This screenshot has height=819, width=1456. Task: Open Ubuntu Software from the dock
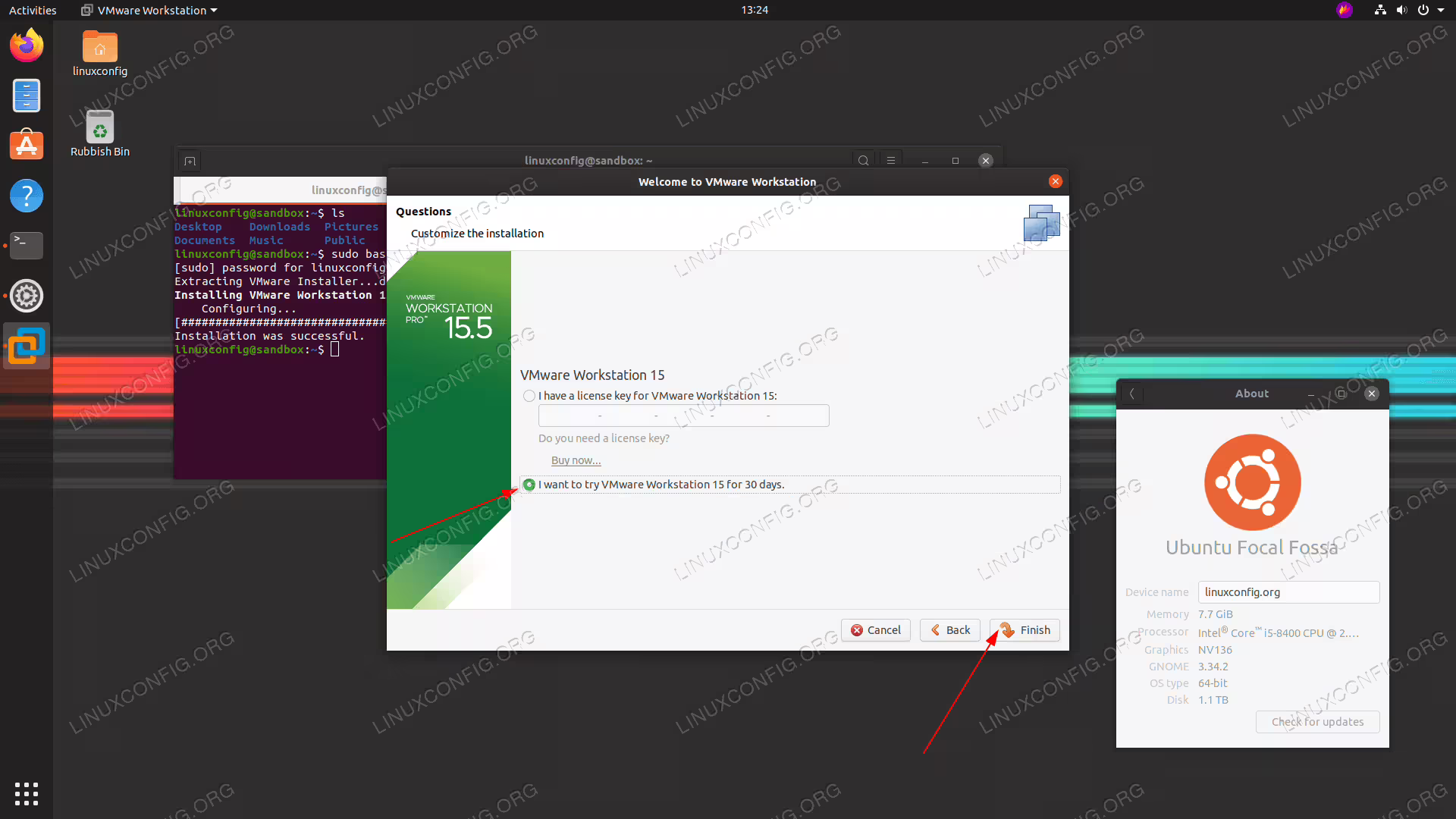click(27, 145)
